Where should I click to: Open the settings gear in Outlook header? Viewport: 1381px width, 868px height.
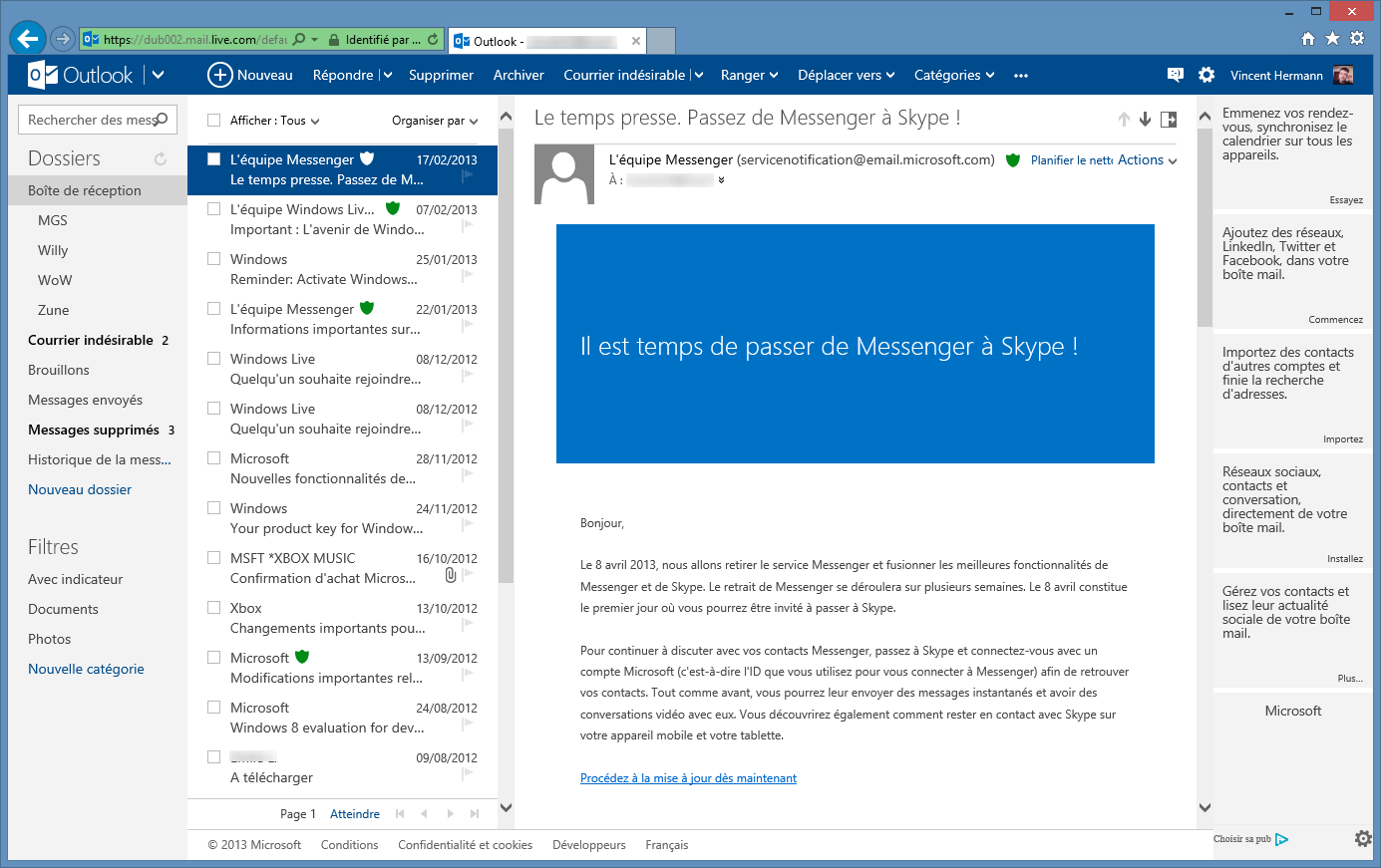[x=1207, y=75]
